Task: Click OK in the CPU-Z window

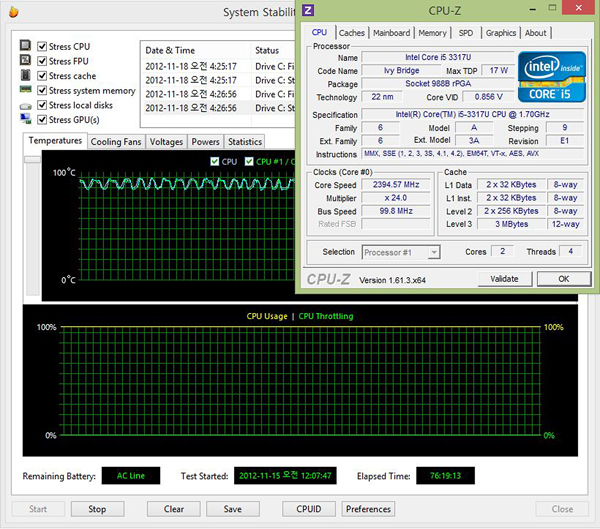Action: 564,279
